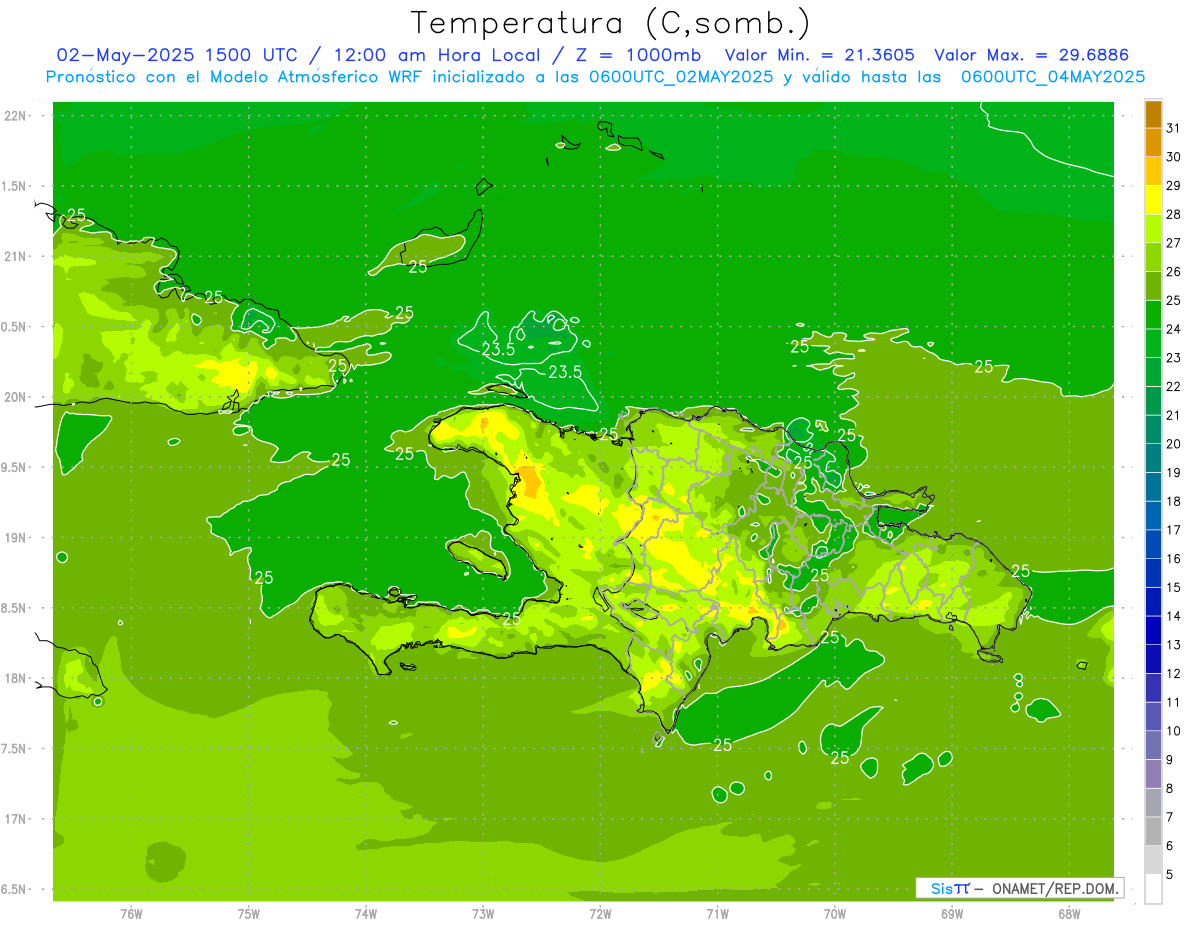This screenshot has width=1200, height=927.
Task: Click the colorbar swatch between labels 24 and 25
Action: point(1153,315)
